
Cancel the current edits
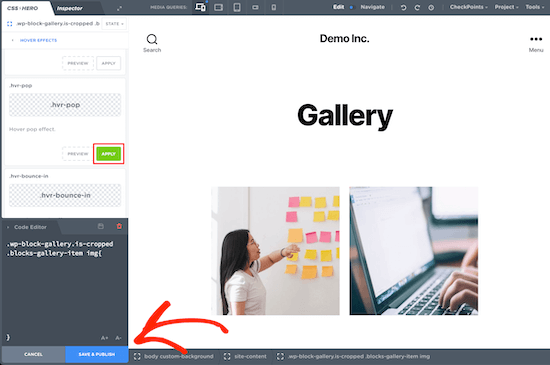click(x=33, y=354)
